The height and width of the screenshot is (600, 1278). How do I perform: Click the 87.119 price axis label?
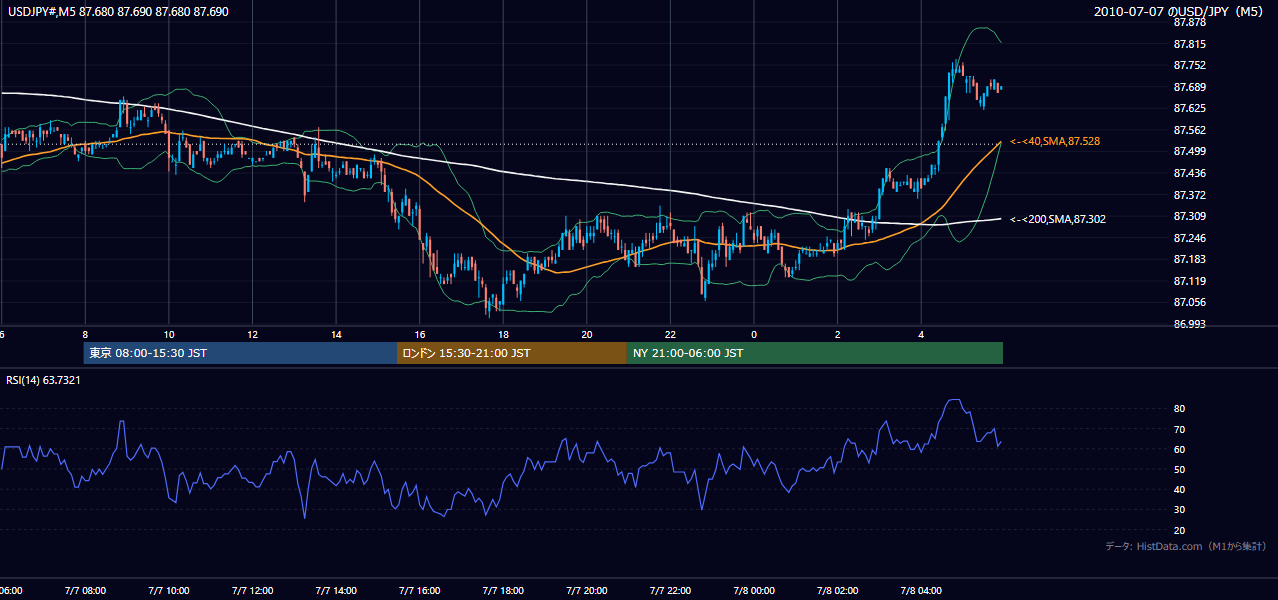click(1189, 281)
